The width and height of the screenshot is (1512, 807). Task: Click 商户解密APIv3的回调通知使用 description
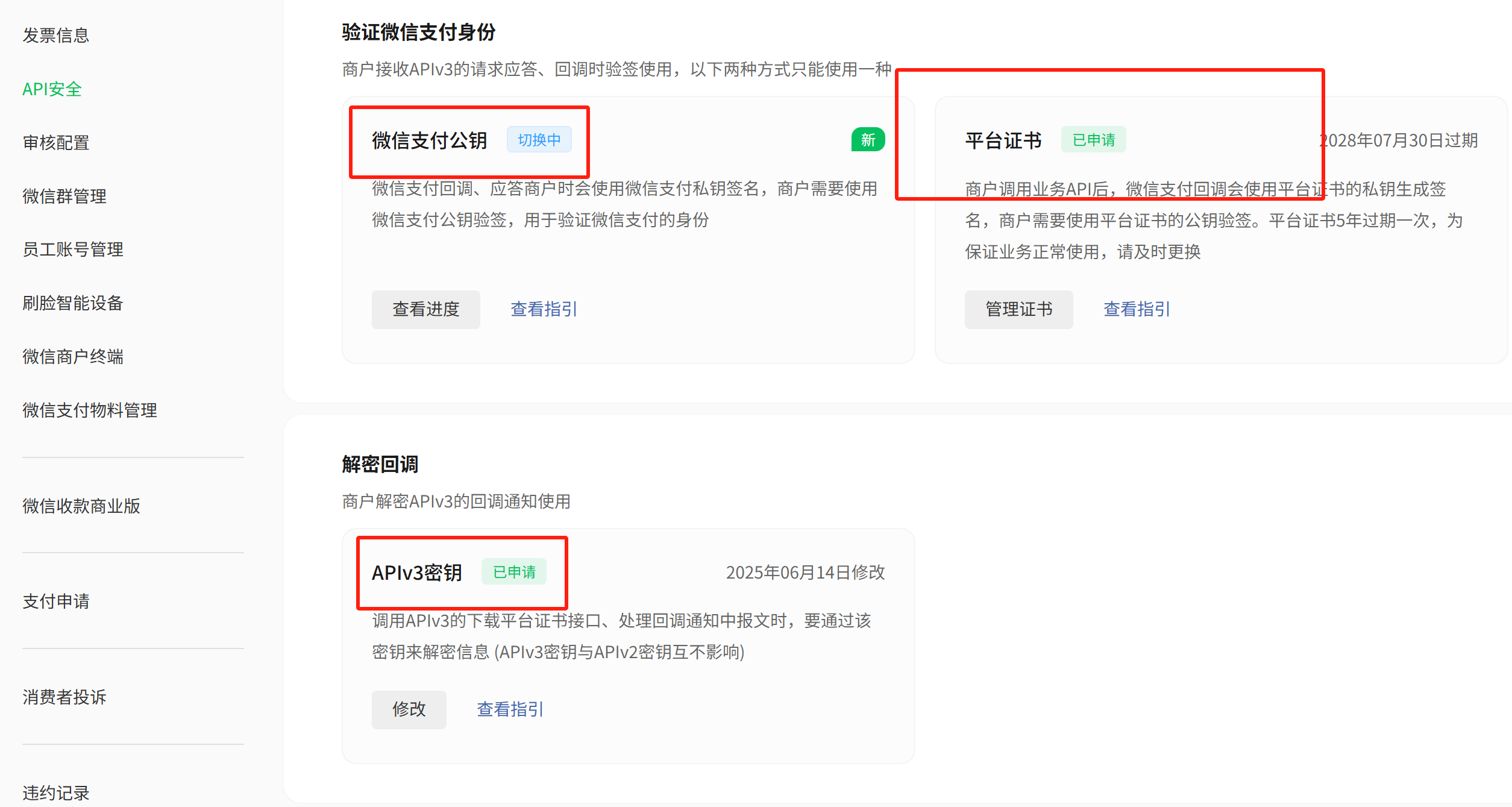click(456, 501)
